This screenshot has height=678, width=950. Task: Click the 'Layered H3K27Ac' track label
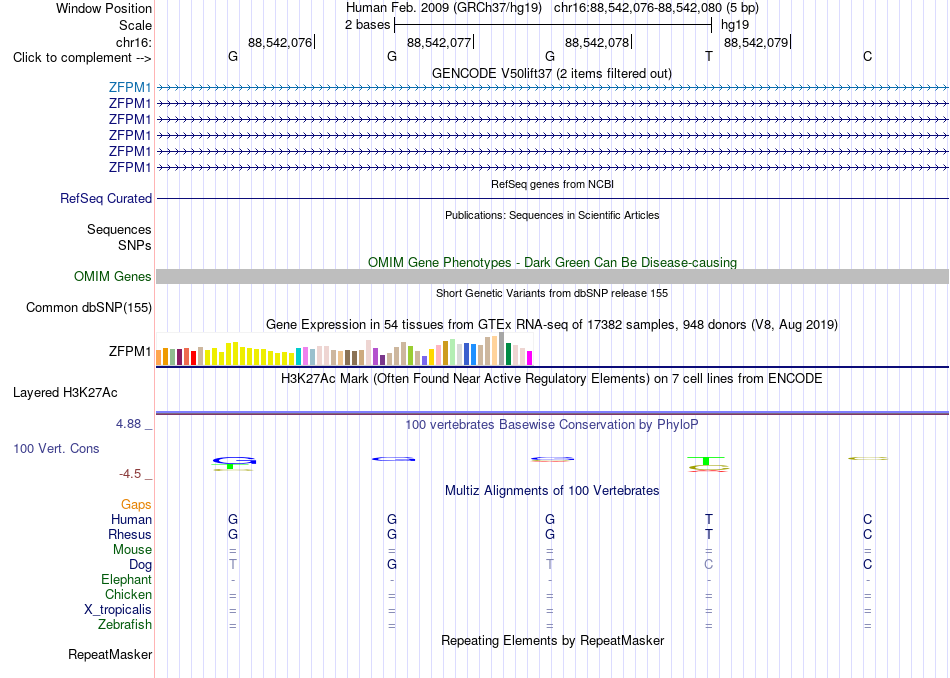coord(65,393)
